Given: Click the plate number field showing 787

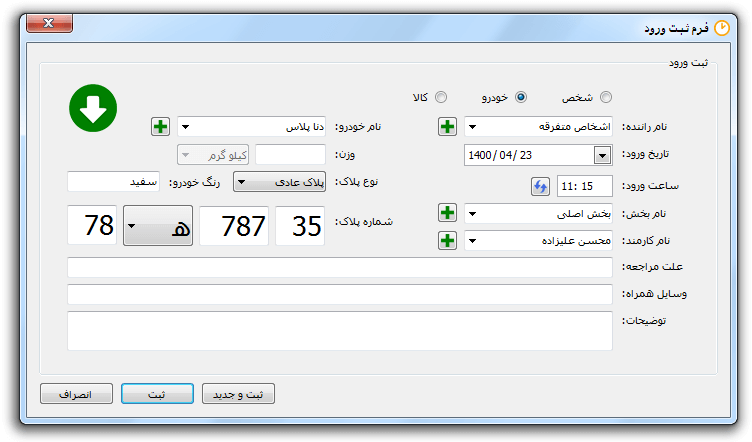Looking at the screenshot, I should pos(234,226).
